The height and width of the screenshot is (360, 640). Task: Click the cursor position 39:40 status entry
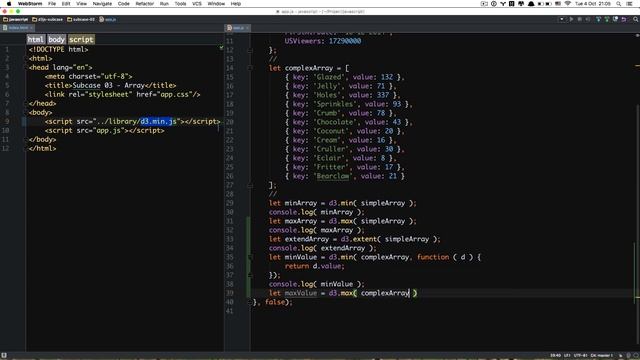point(555,356)
